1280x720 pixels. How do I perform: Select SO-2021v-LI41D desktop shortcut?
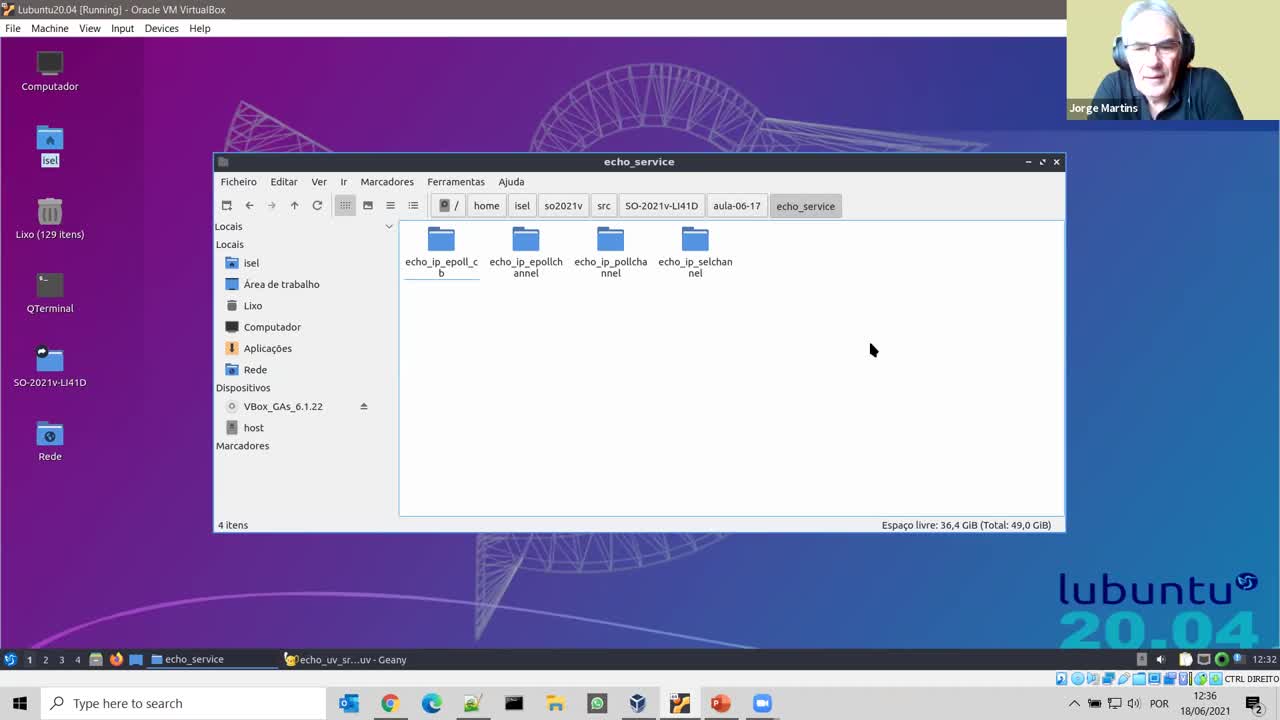(50, 367)
